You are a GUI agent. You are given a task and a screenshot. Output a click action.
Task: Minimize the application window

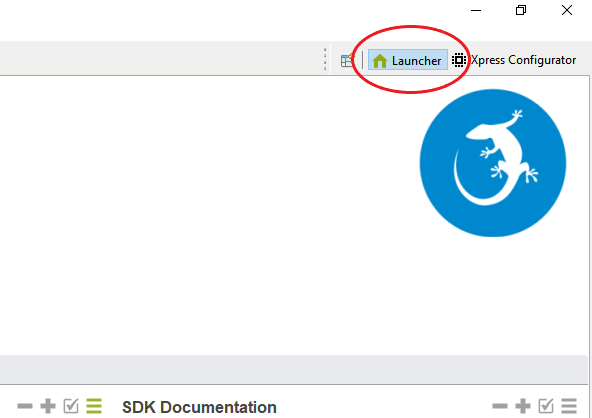tap(476, 11)
